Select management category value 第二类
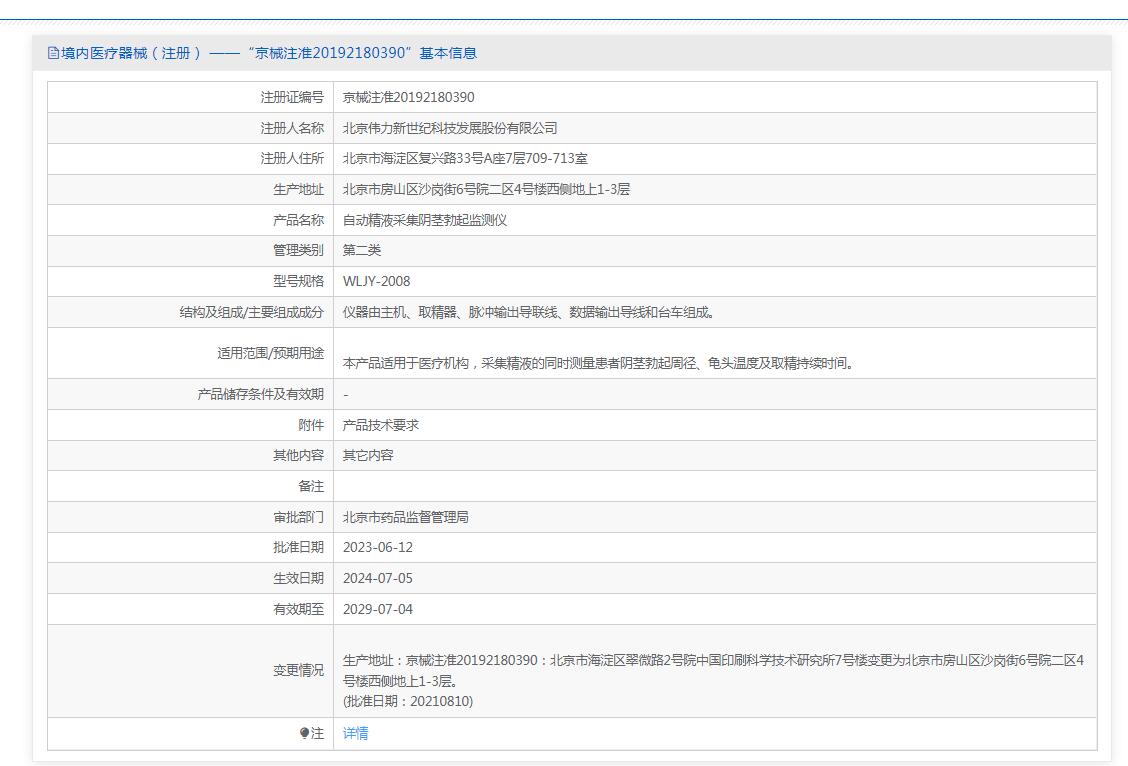 coord(362,250)
